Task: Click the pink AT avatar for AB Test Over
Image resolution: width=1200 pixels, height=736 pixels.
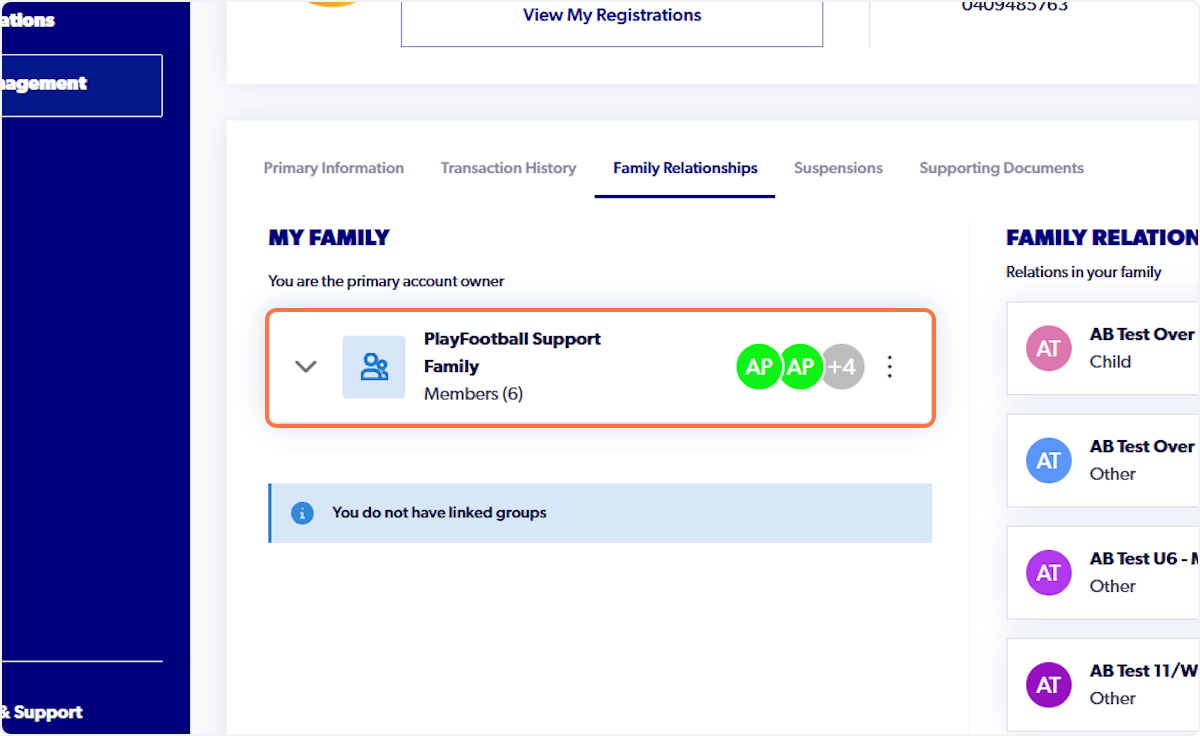Action: coord(1048,348)
